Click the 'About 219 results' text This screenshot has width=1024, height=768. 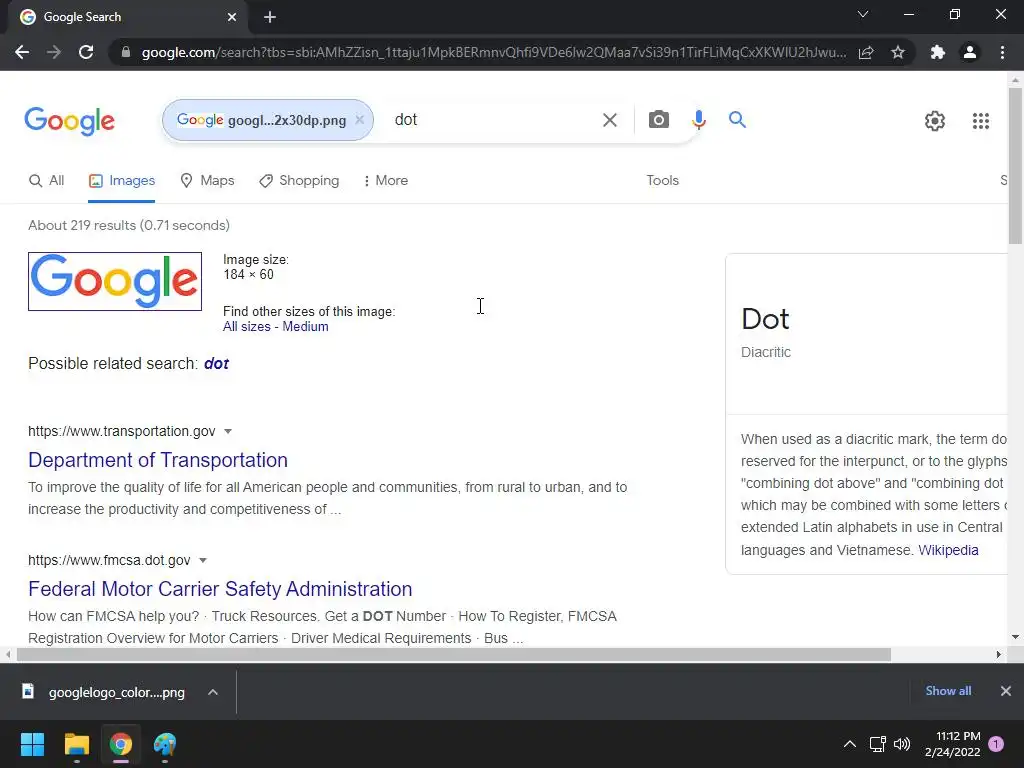click(129, 225)
